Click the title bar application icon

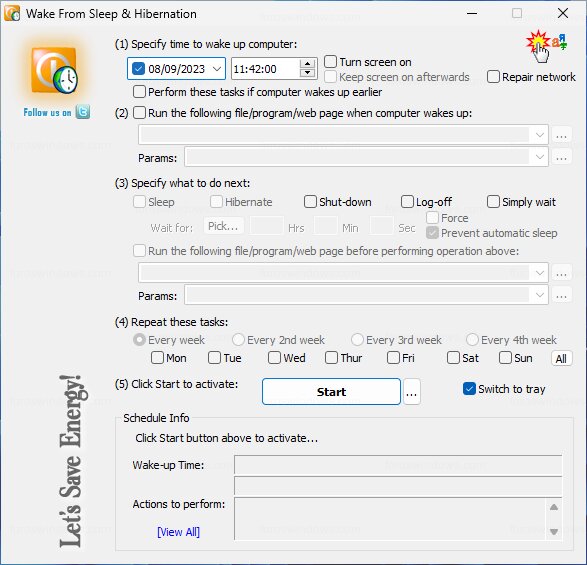point(12,13)
